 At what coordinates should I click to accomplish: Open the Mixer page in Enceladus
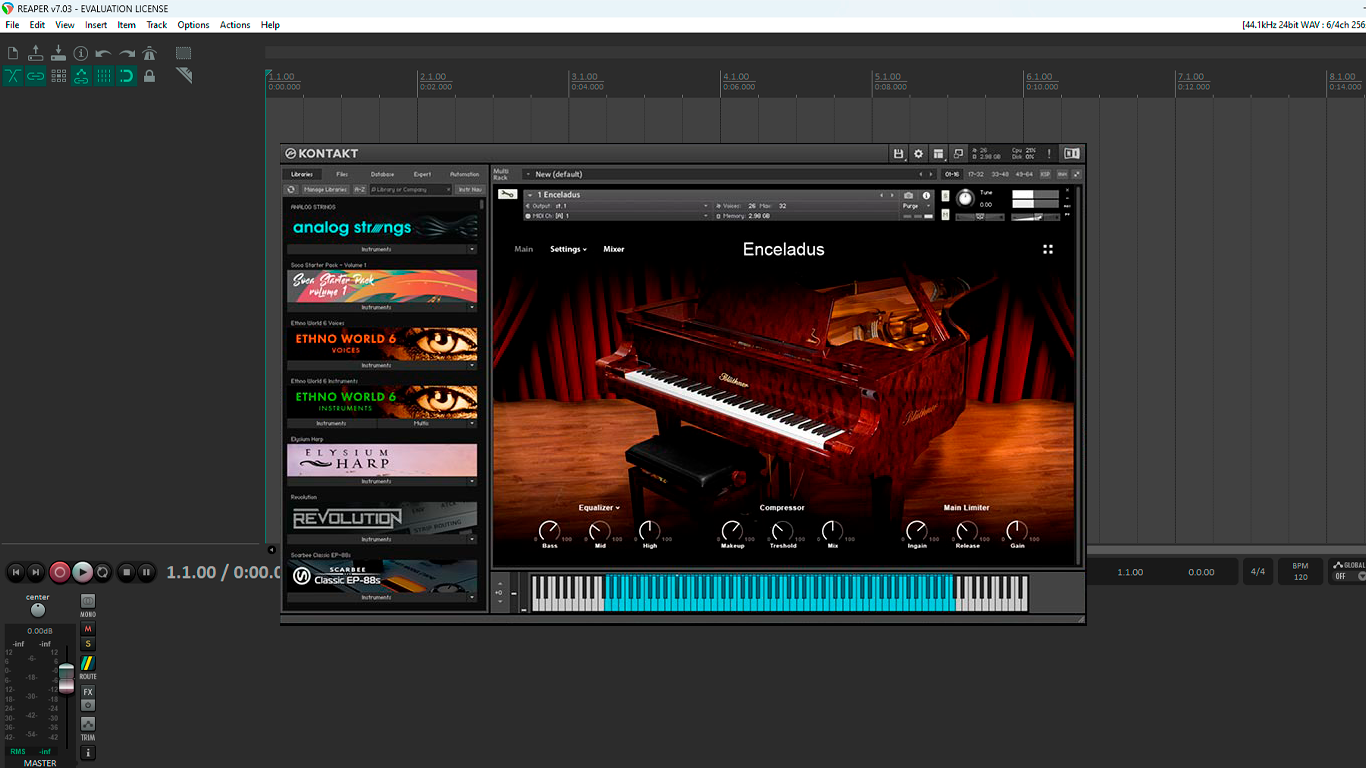[613, 249]
